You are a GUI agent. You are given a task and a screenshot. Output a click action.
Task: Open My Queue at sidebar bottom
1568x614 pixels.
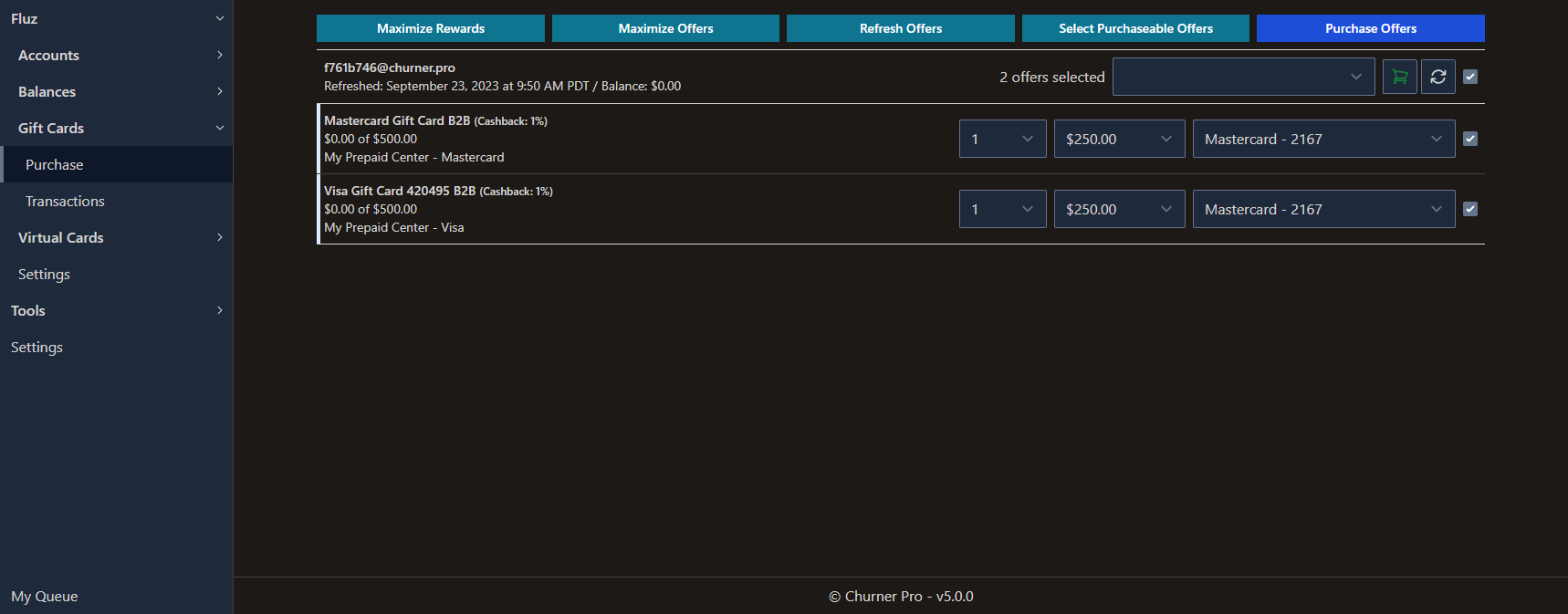(45, 597)
